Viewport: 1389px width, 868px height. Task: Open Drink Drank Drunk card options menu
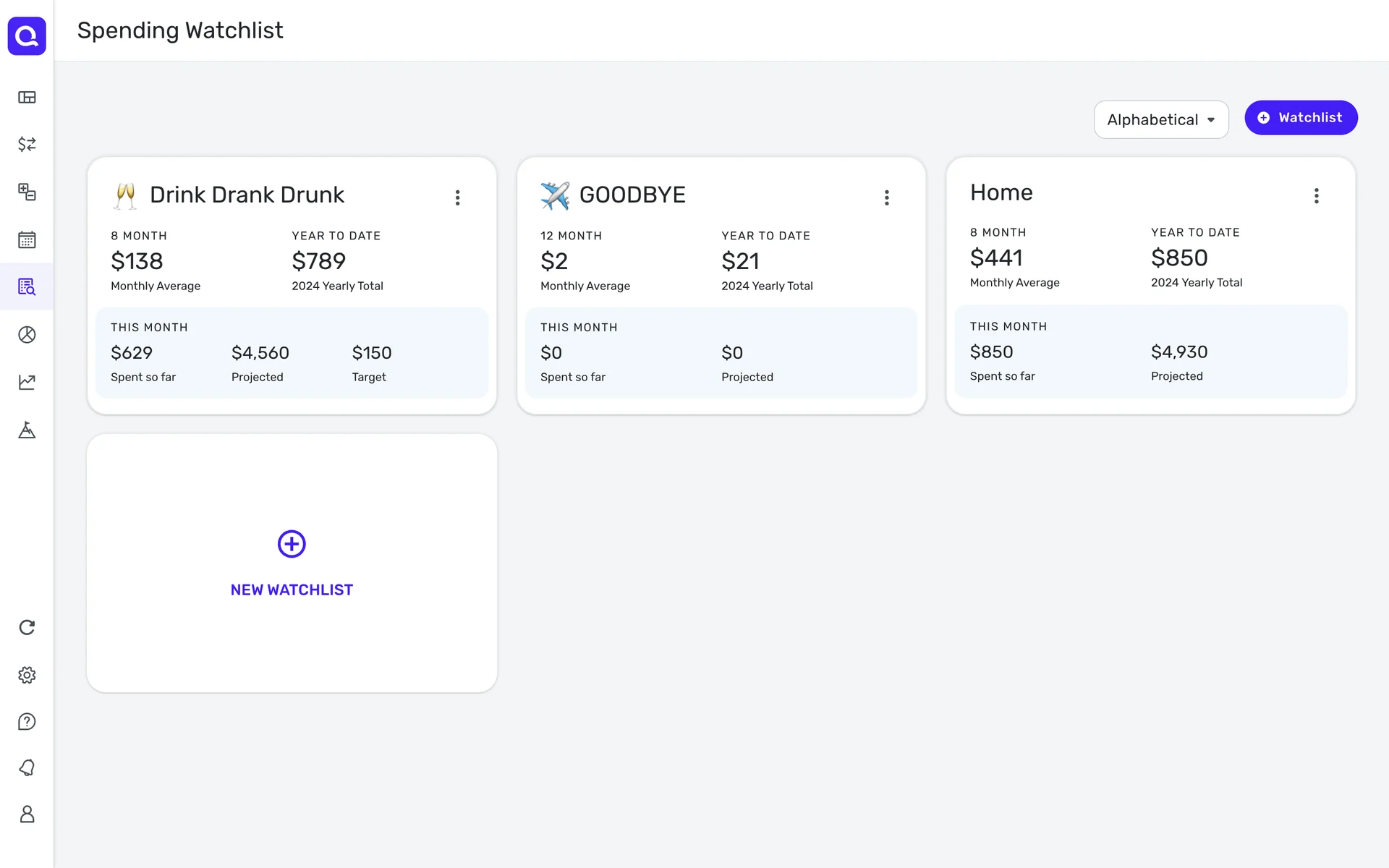pos(457,197)
